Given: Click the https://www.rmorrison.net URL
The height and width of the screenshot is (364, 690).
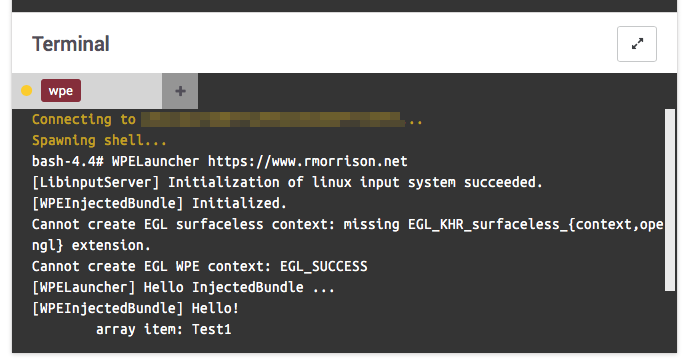Looking at the screenshot, I should tap(307, 162).
